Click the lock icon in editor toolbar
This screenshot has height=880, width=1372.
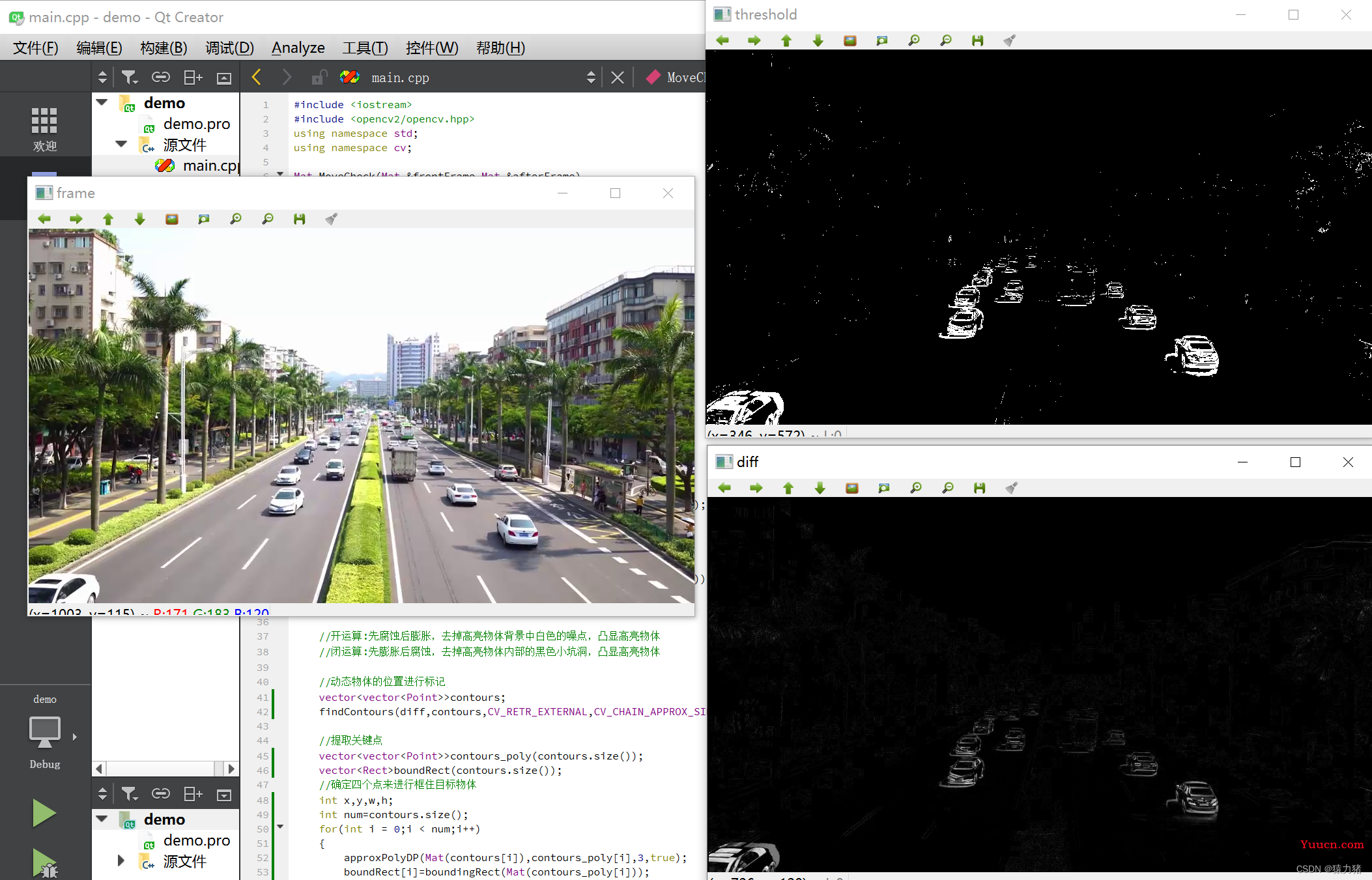pyautogui.click(x=318, y=78)
